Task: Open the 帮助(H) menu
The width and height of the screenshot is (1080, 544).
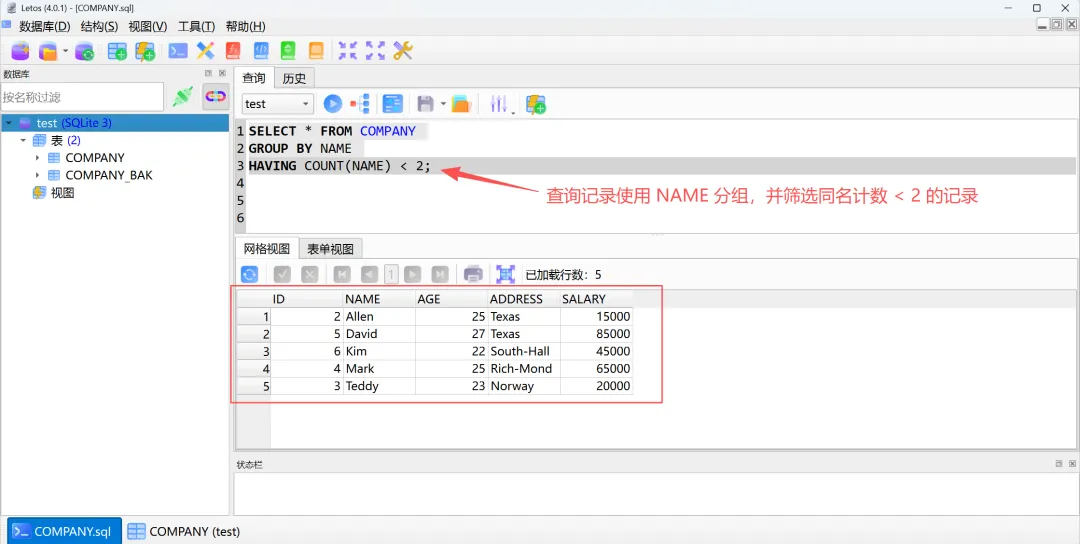Action: tap(245, 26)
